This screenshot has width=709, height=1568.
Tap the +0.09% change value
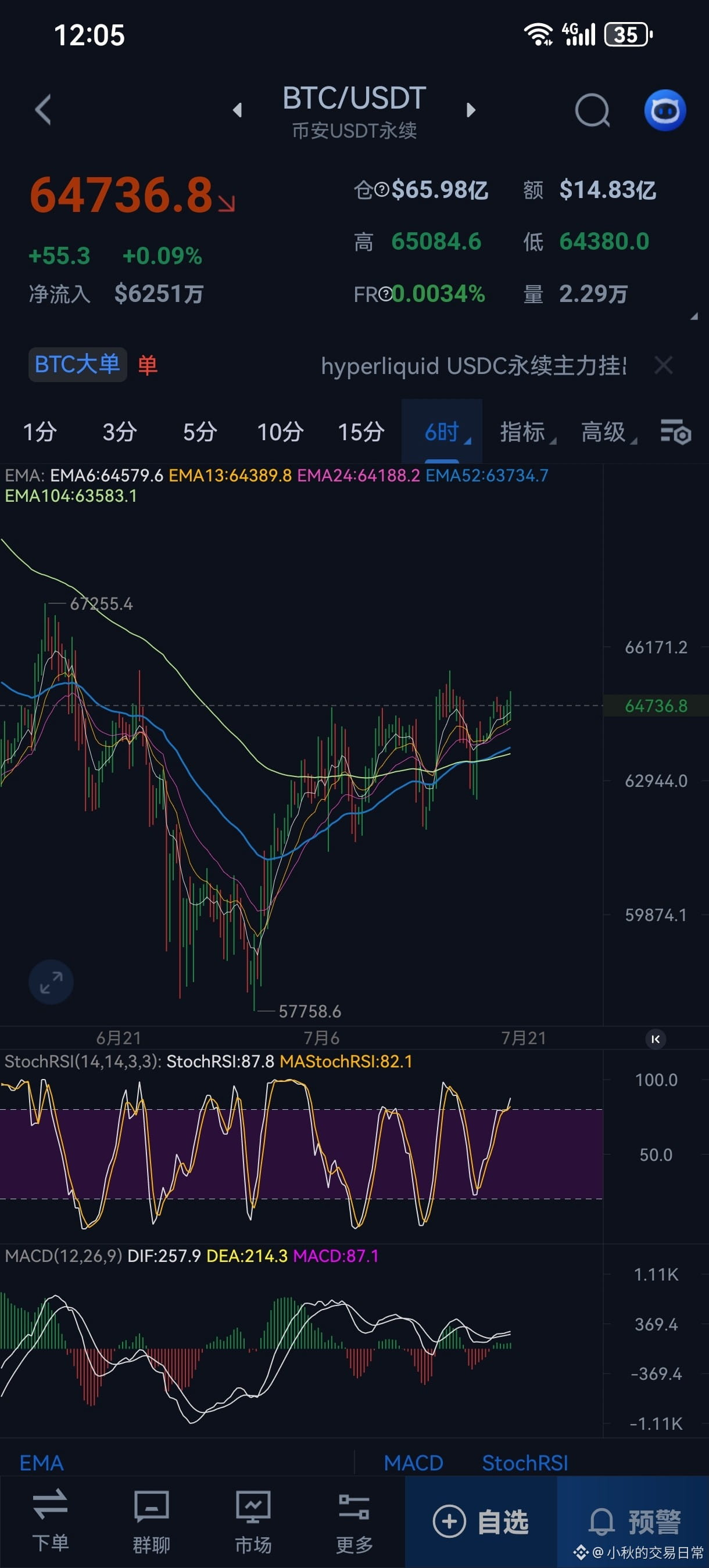162,256
